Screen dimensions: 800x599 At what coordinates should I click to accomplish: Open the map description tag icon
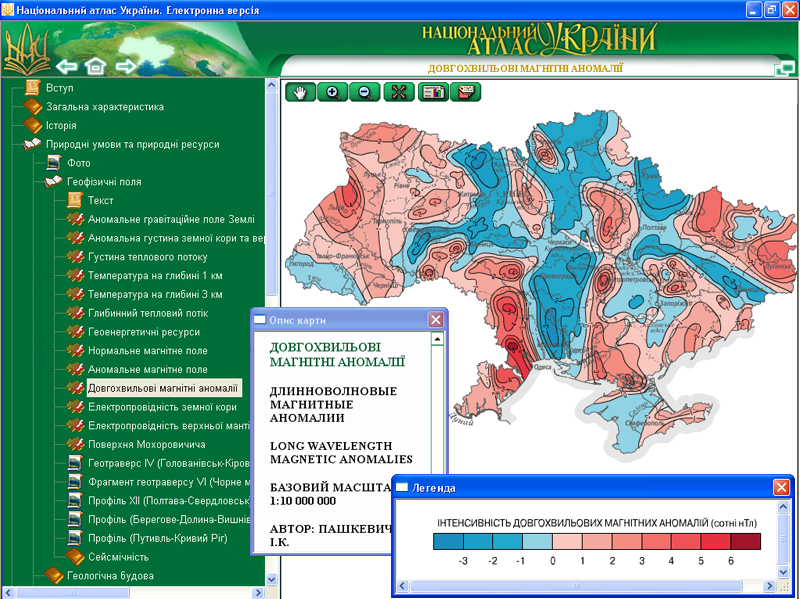(x=465, y=92)
